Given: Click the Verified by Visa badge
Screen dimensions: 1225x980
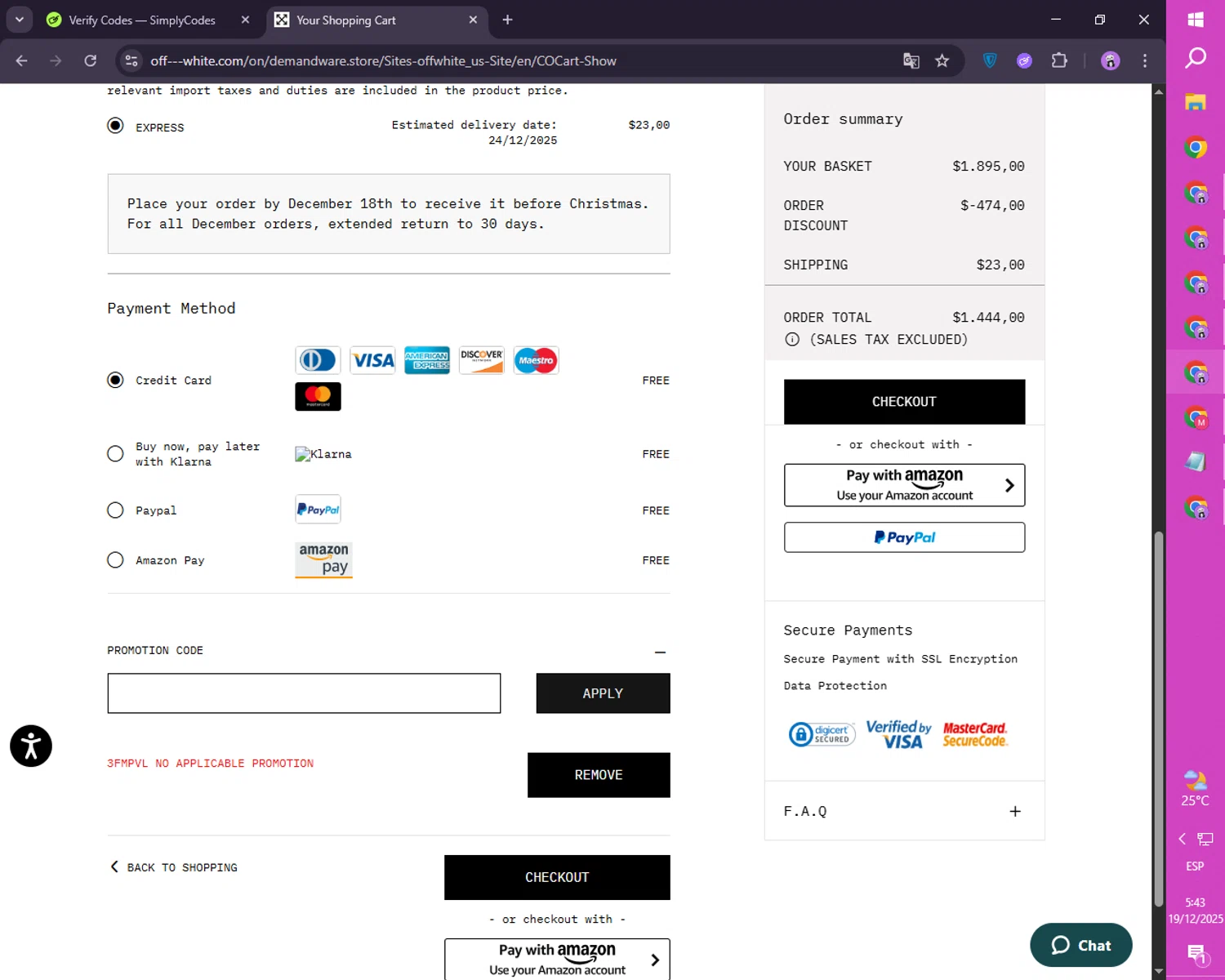Looking at the screenshot, I should 898,734.
